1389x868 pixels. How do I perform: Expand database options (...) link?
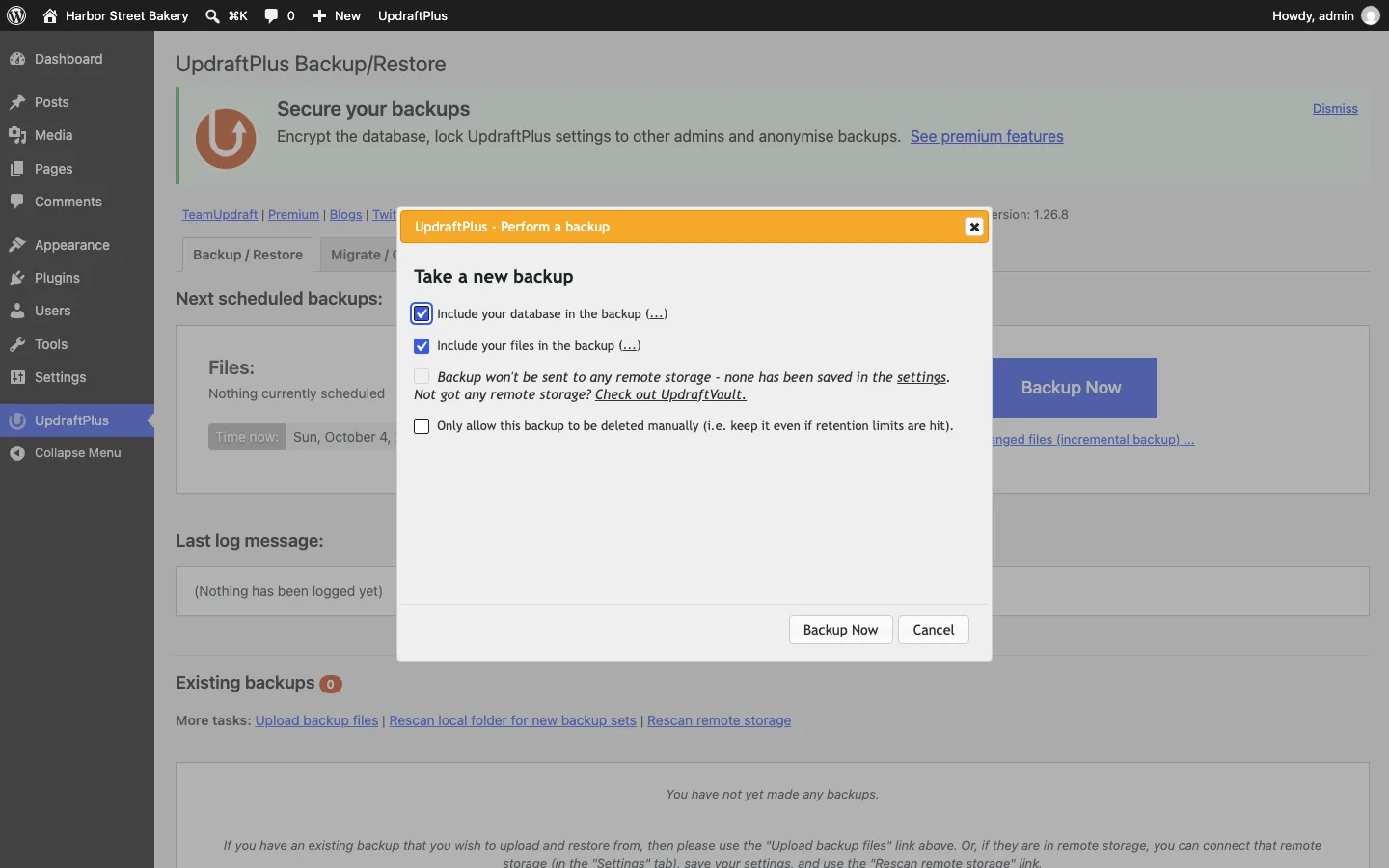tap(657, 313)
